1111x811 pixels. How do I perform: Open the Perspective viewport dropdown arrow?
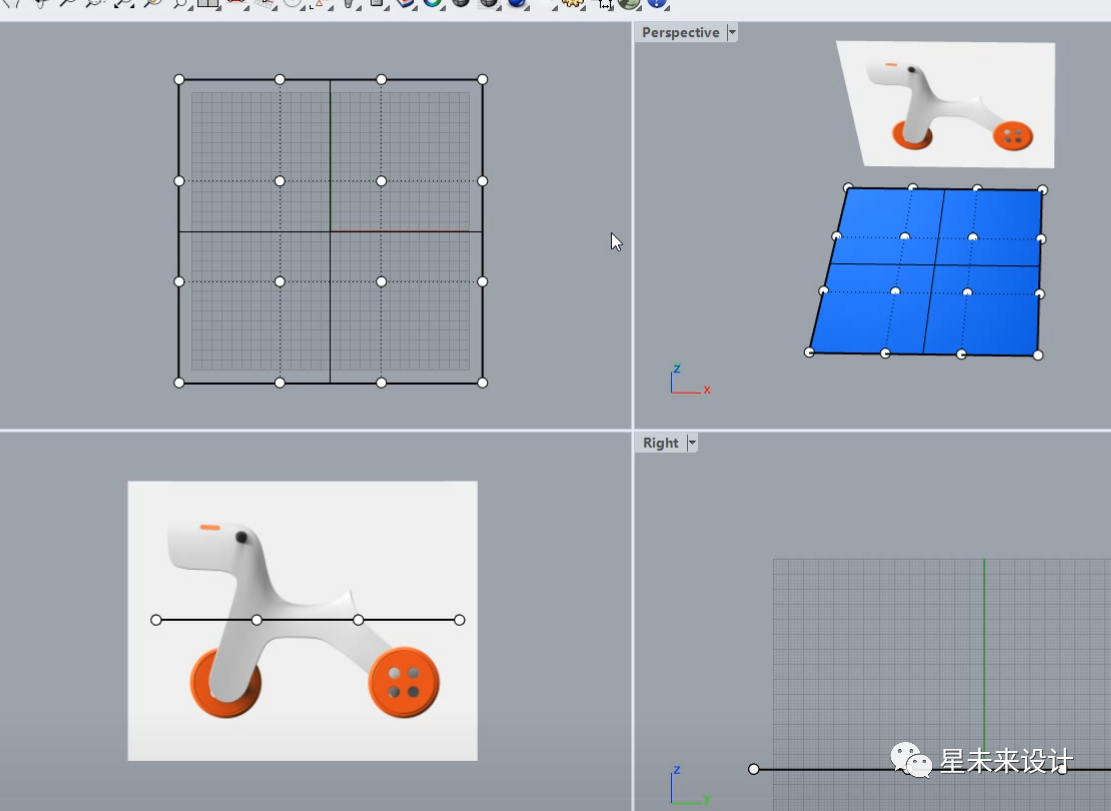coord(732,33)
